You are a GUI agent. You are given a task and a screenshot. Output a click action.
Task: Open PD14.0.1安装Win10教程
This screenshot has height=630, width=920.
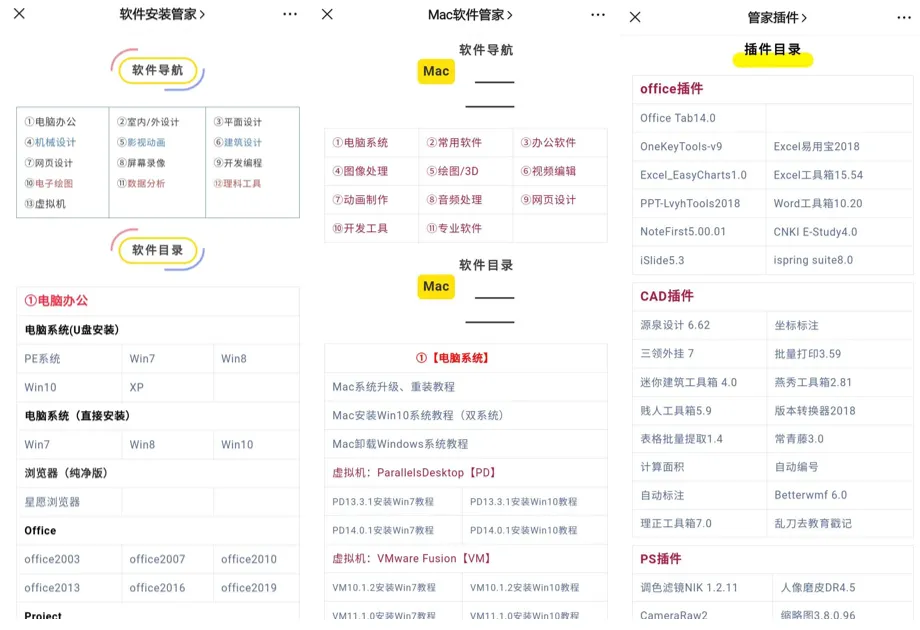[x=523, y=530]
